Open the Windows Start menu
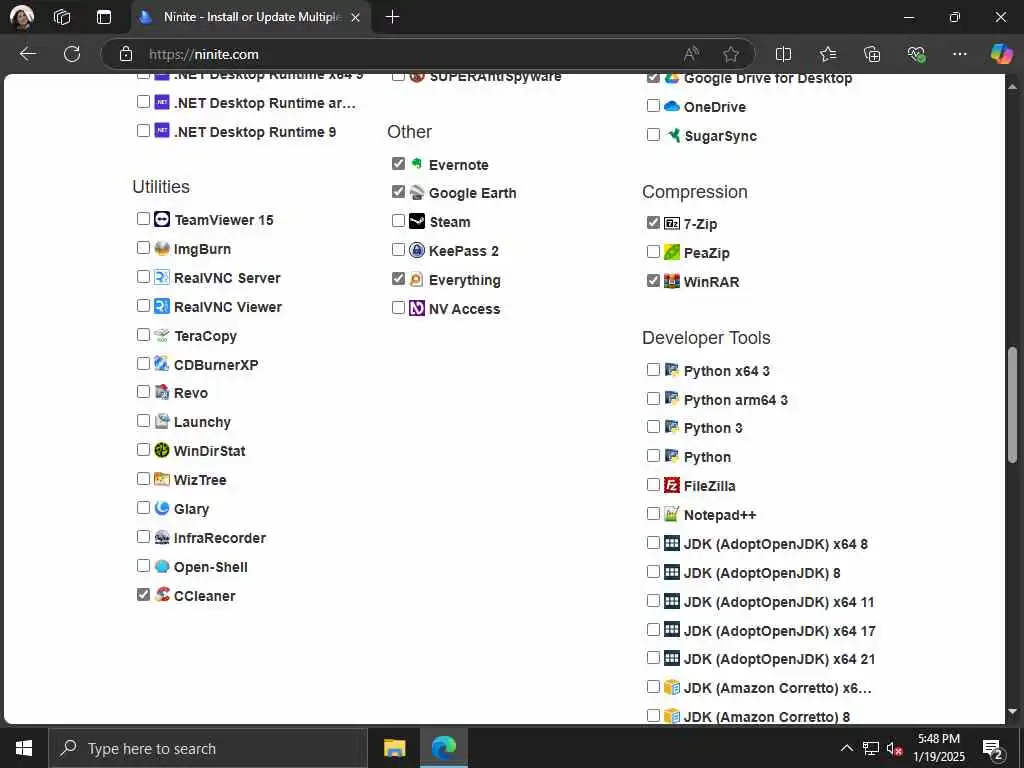 pyautogui.click(x=24, y=748)
